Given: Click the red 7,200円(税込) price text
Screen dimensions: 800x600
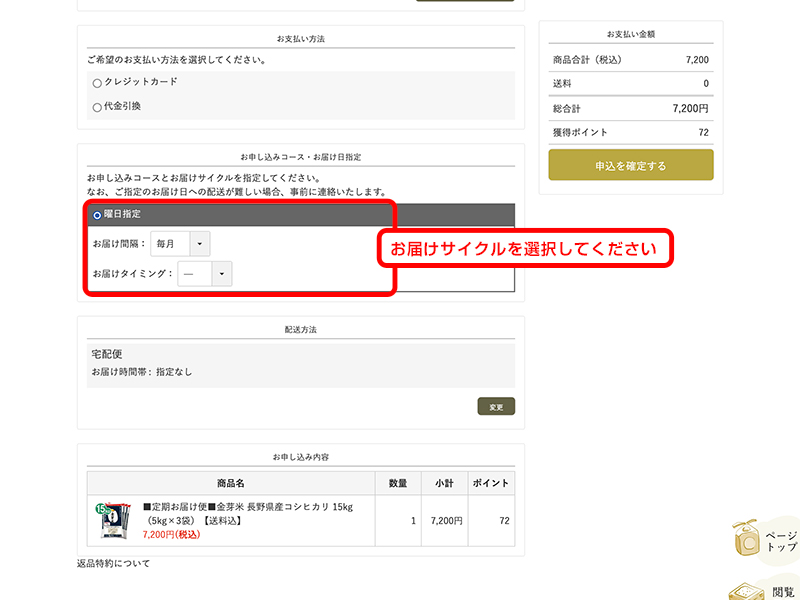Looking at the screenshot, I should 171,534.
